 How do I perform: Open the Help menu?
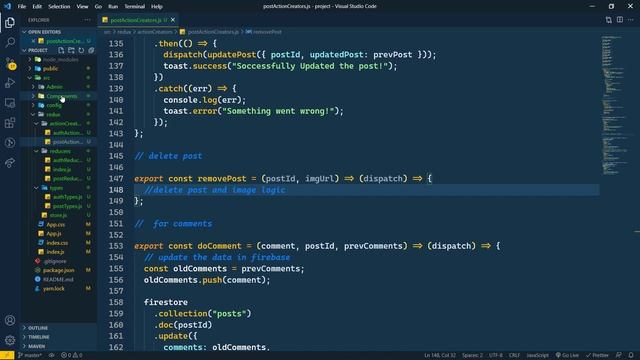pyautogui.click(x=157, y=7)
